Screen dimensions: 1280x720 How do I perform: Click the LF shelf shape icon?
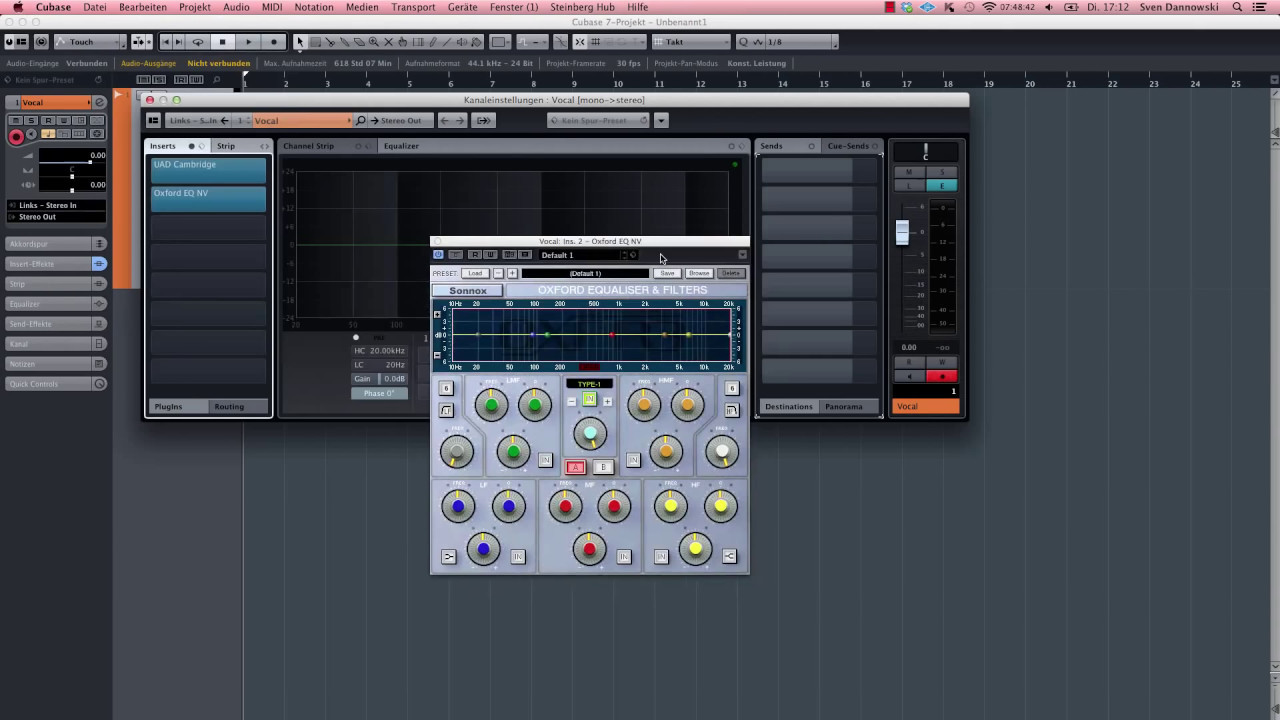coord(448,557)
